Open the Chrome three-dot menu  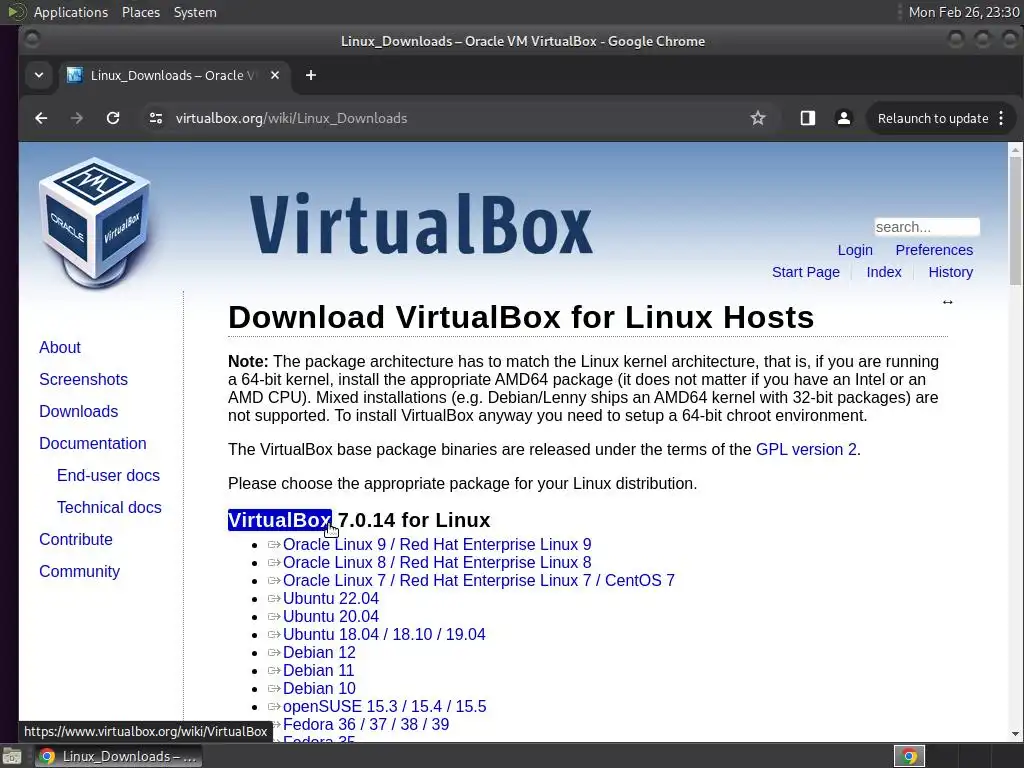1002,118
